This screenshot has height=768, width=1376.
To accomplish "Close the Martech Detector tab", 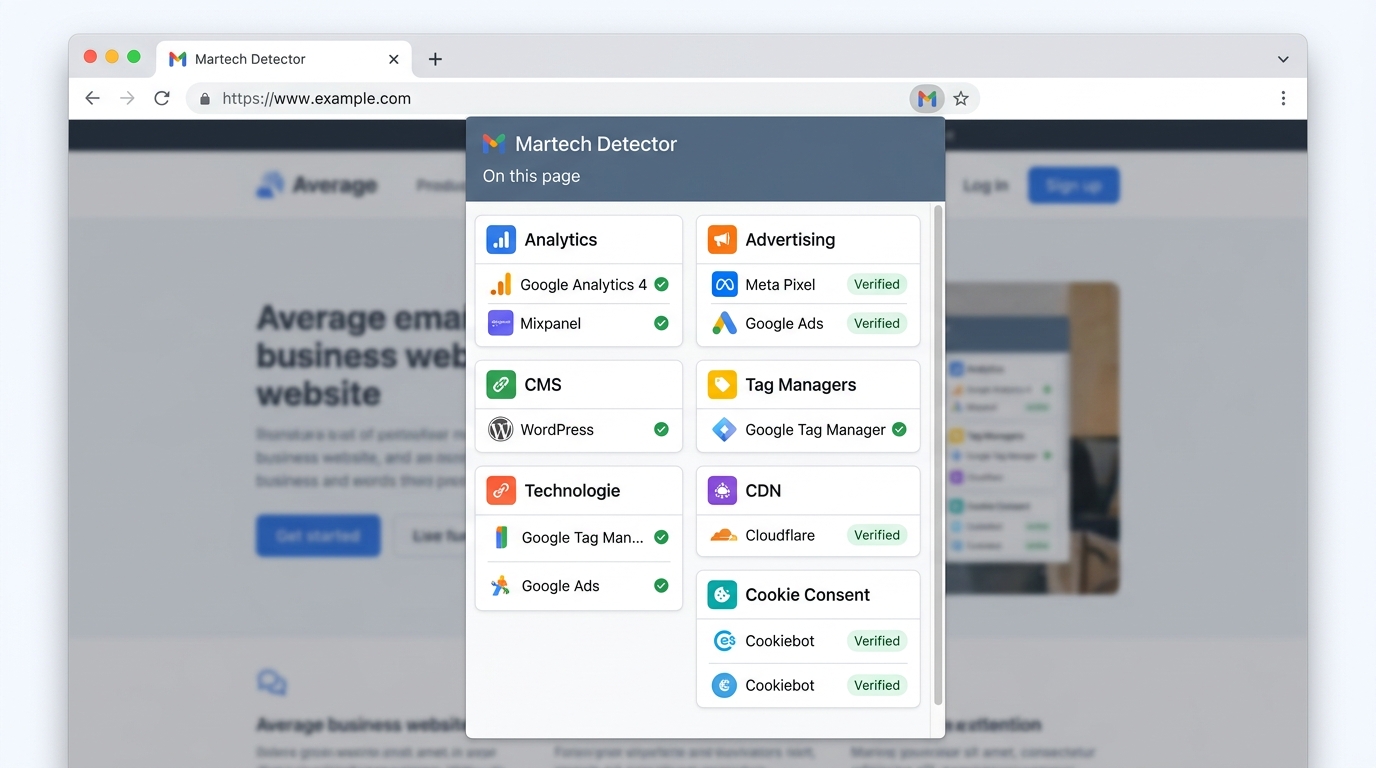I will (x=394, y=59).
